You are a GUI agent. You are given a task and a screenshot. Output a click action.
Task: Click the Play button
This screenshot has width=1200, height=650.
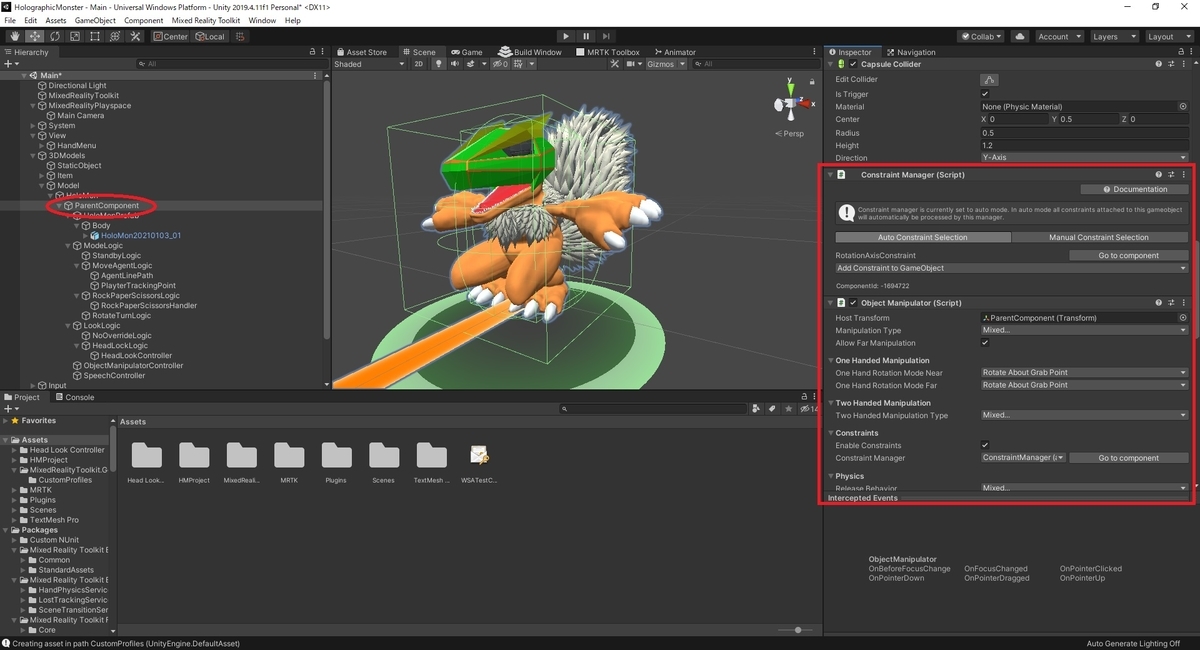pyautogui.click(x=565, y=36)
